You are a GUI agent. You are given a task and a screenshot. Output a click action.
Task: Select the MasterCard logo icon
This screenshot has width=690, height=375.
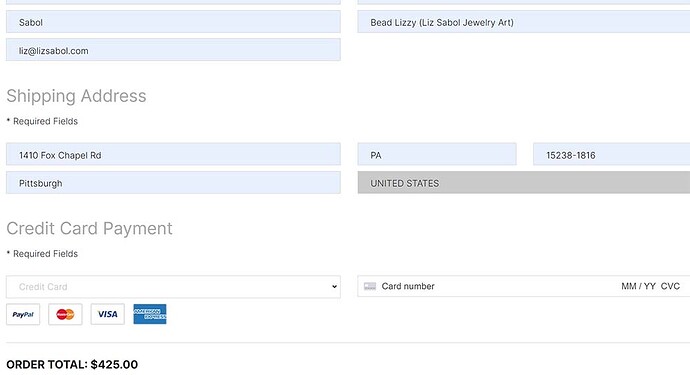click(x=65, y=314)
